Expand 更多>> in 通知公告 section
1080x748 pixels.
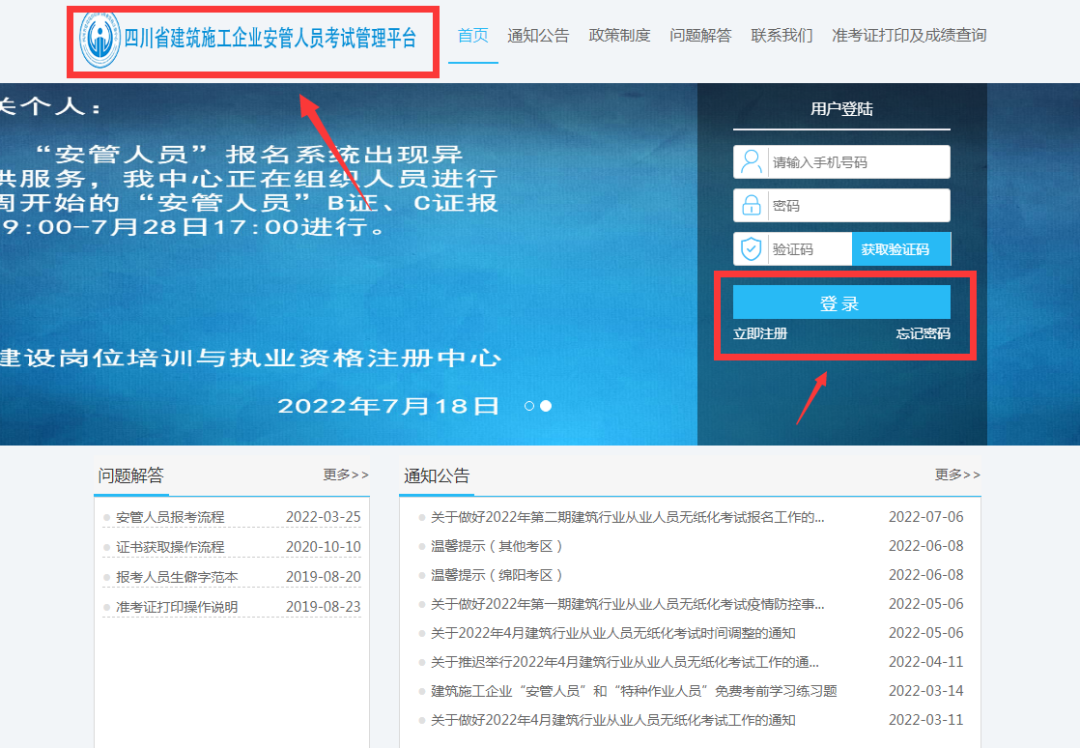point(957,475)
